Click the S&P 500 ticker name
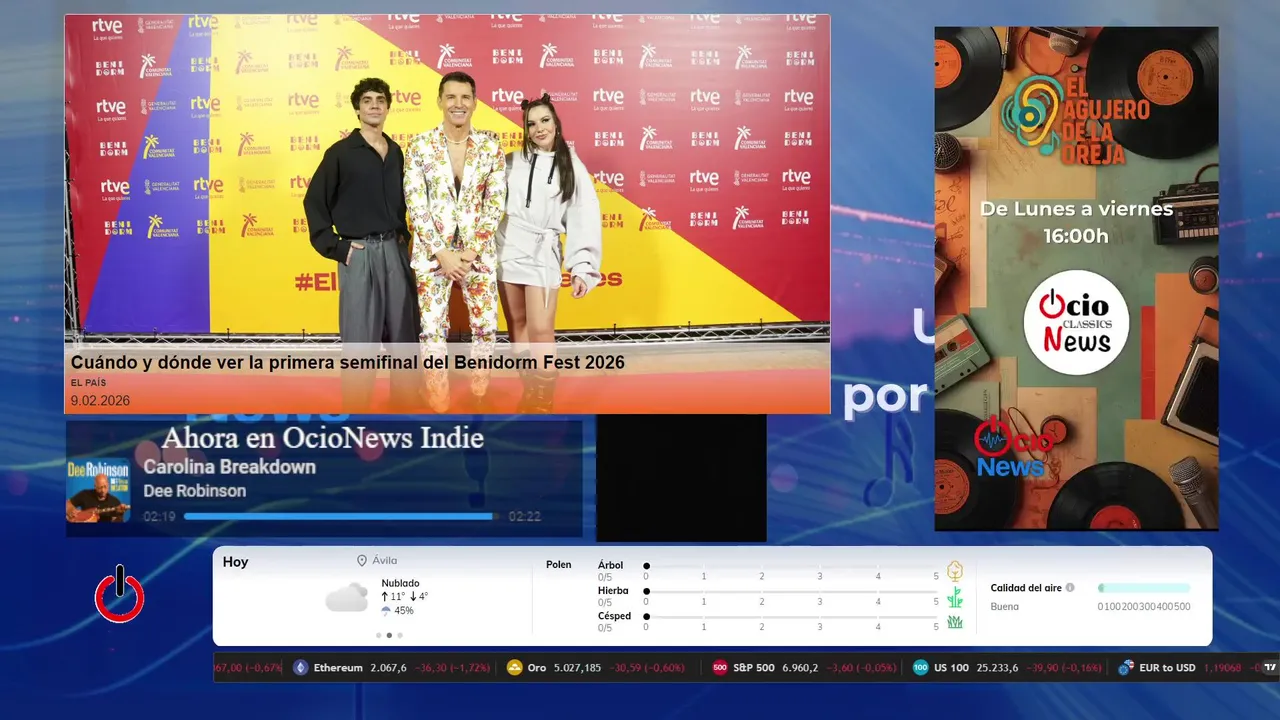Image resolution: width=1280 pixels, height=720 pixels. coord(753,668)
